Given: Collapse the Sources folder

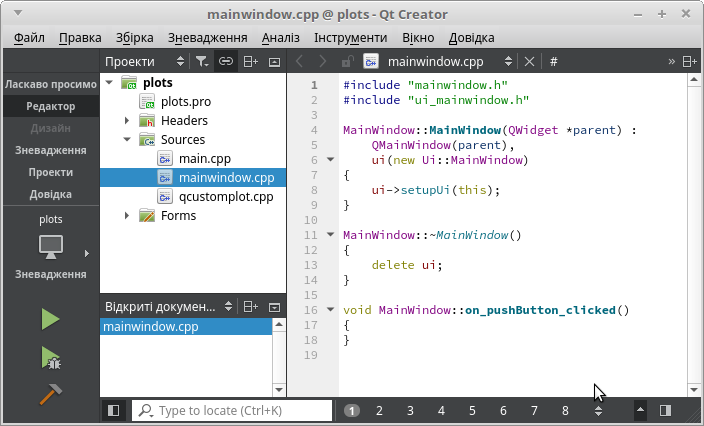Looking at the screenshot, I should coord(127,140).
